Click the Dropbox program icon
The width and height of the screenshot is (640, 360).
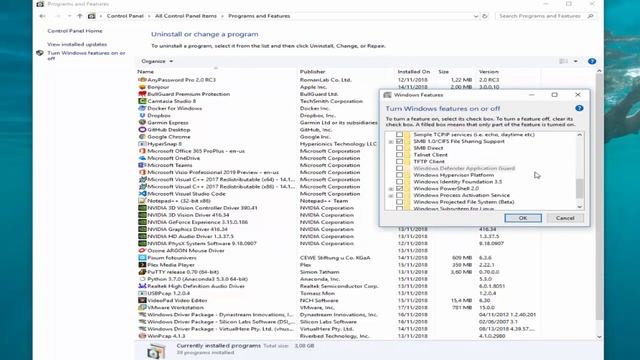click(x=142, y=116)
